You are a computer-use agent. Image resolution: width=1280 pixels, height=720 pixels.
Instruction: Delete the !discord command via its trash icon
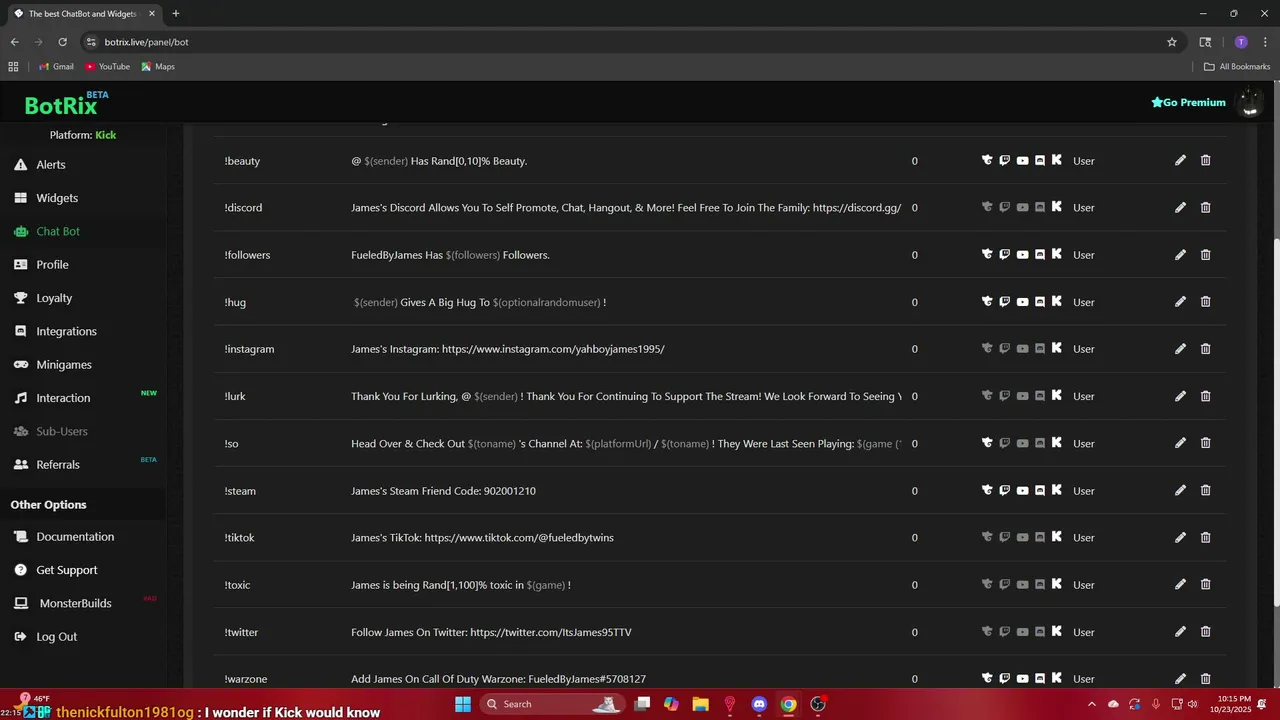click(x=1205, y=207)
